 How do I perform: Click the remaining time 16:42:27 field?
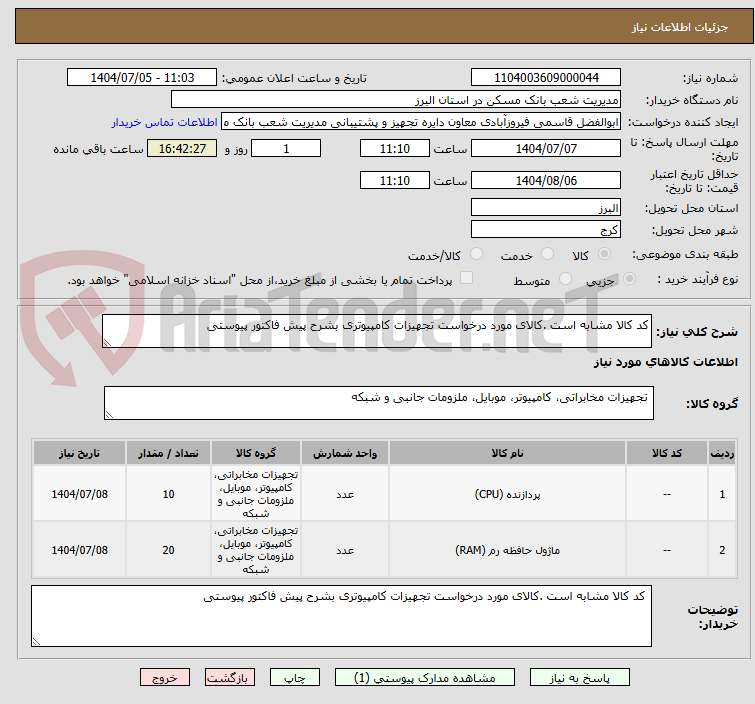point(182,148)
